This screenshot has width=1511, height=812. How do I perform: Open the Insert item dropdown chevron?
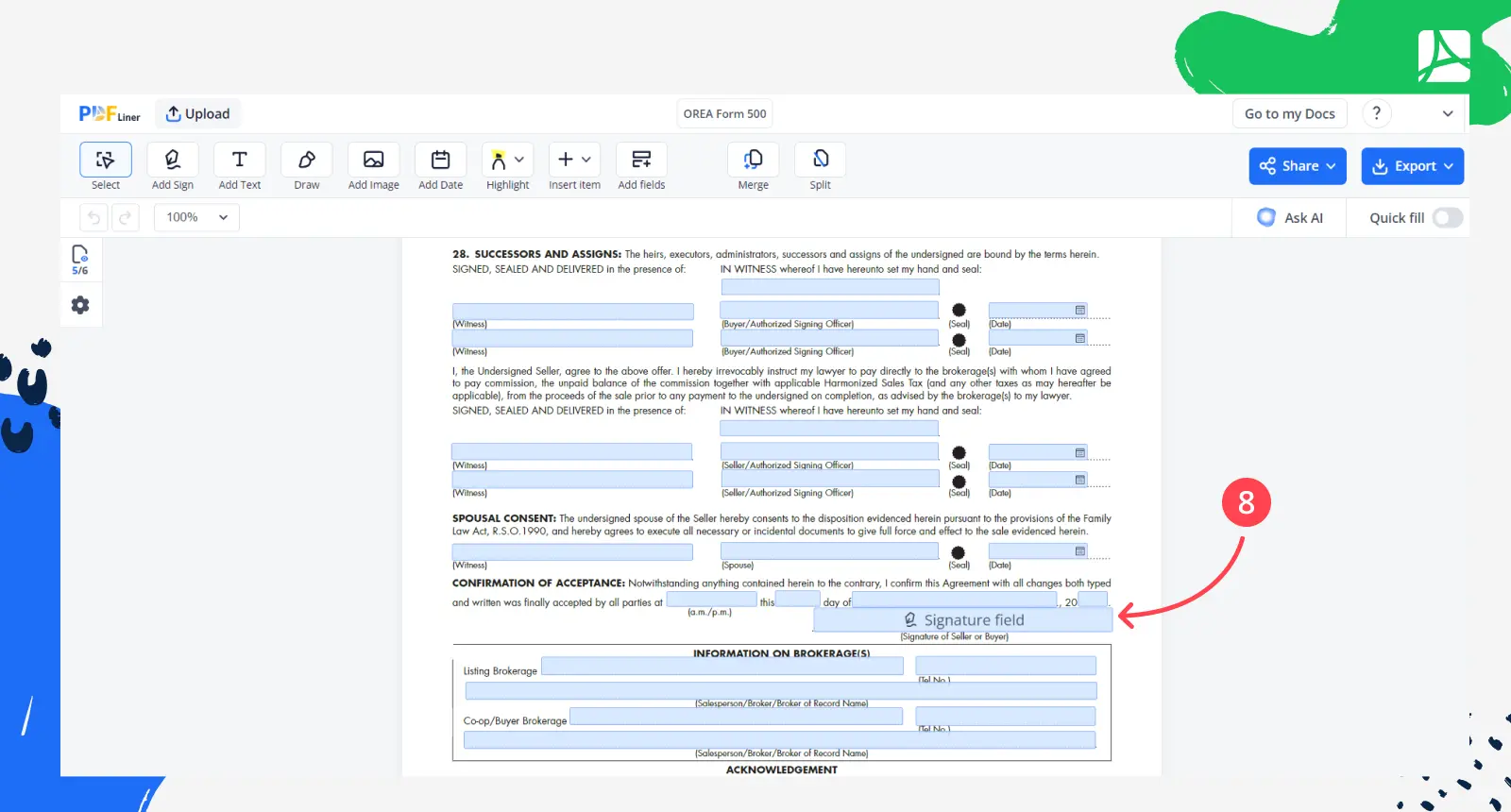(x=586, y=160)
